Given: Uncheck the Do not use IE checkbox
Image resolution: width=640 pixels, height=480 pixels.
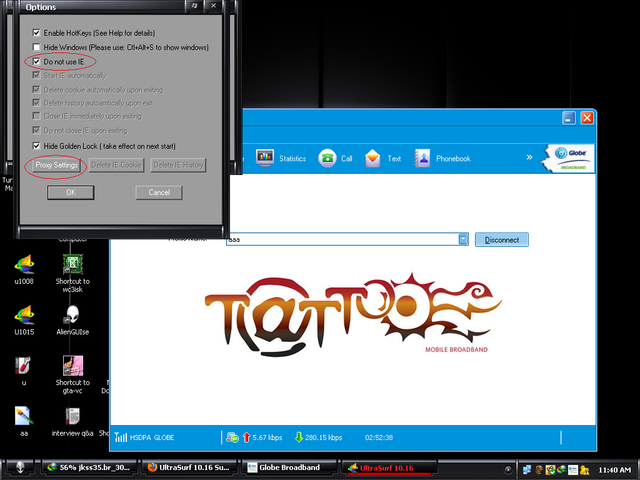Looking at the screenshot, I should [36, 61].
